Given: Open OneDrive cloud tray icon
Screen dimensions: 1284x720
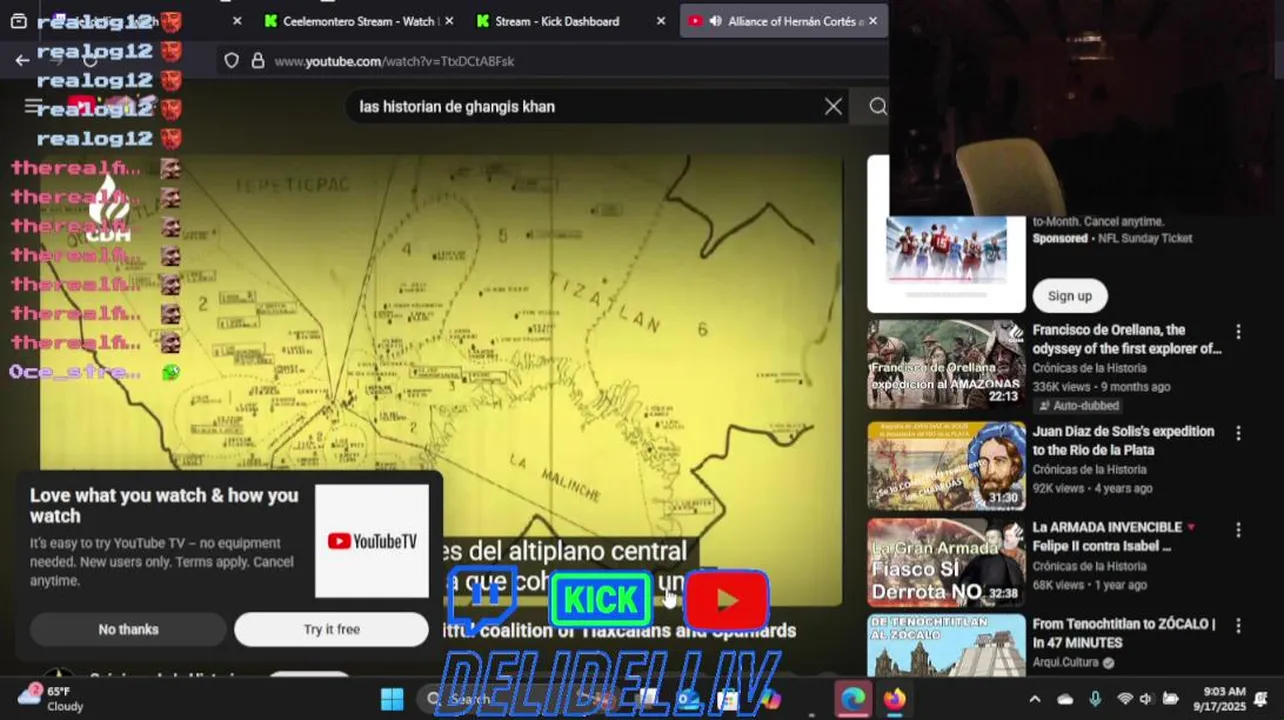Looking at the screenshot, I should coord(1065,699).
